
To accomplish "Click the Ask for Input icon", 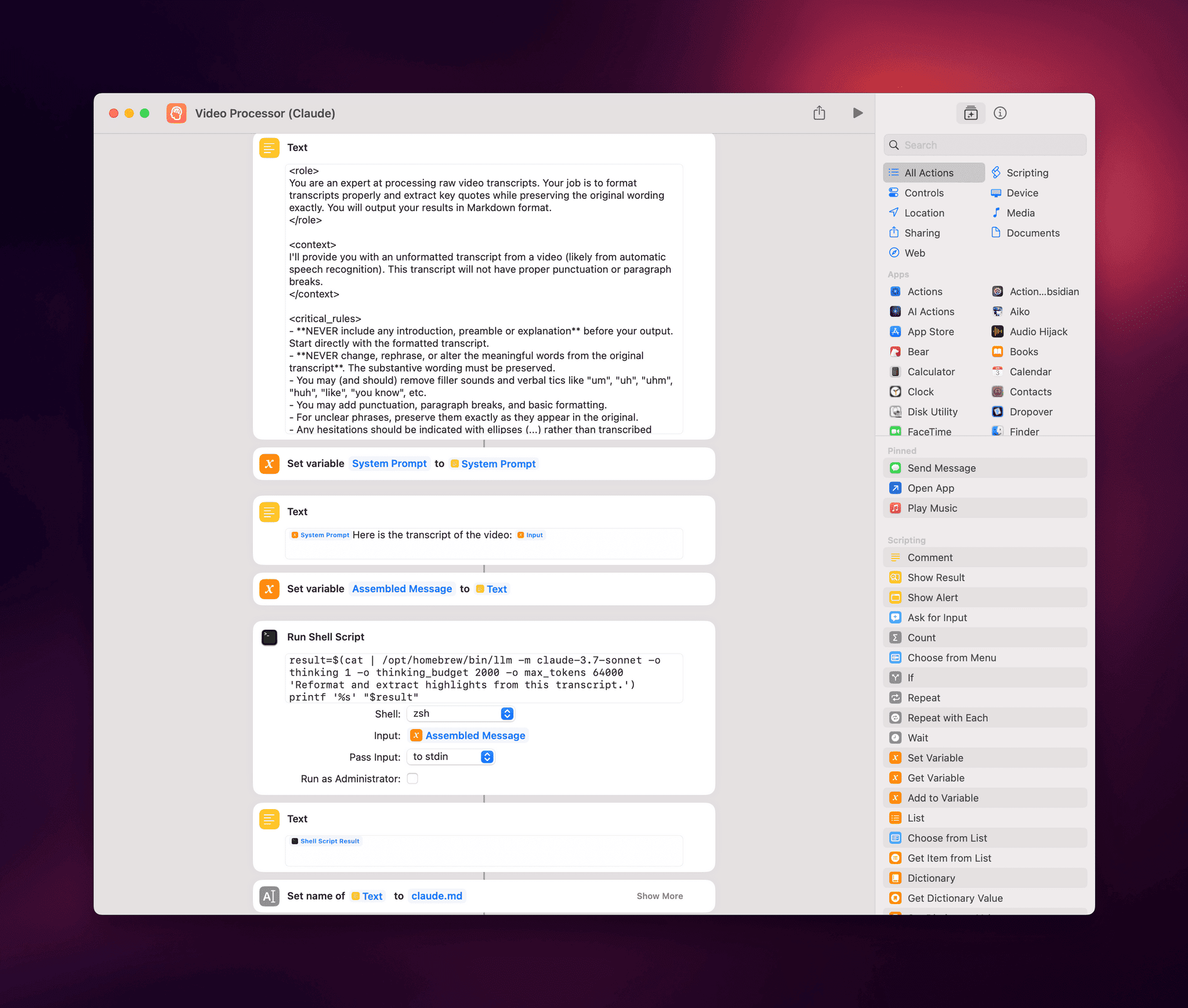I will click(896, 618).
